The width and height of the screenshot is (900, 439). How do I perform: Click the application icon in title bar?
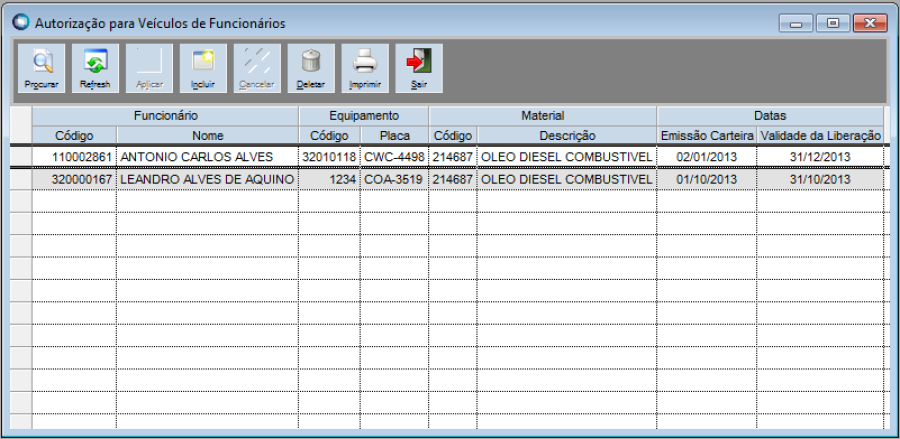coord(20,22)
